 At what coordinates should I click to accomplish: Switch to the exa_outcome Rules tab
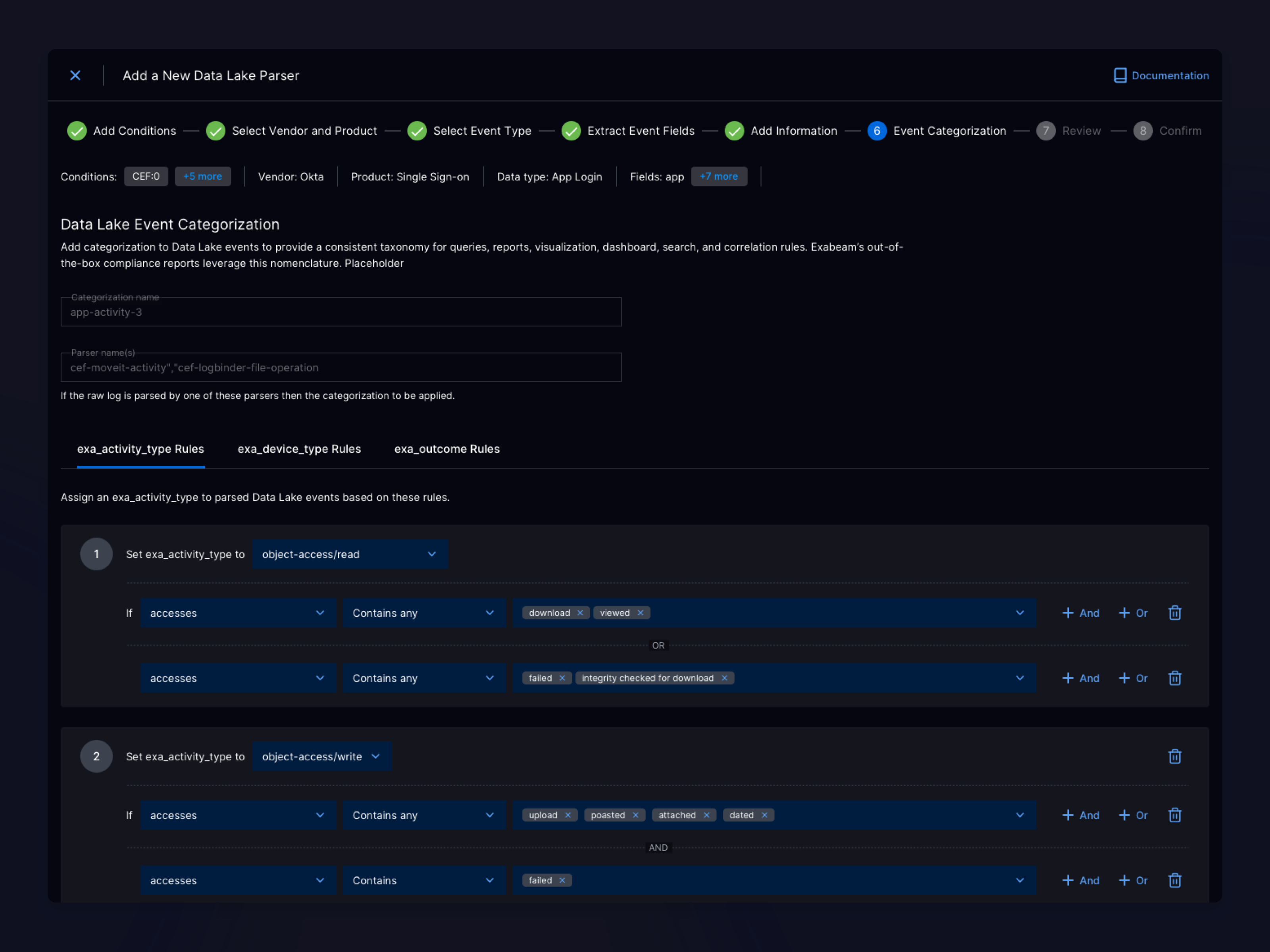pos(446,449)
